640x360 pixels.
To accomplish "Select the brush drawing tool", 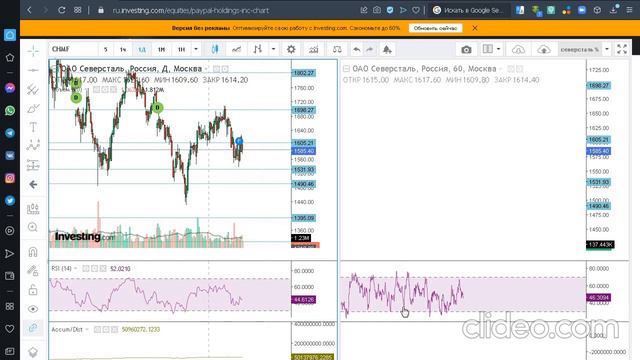I will click(x=33, y=109).
